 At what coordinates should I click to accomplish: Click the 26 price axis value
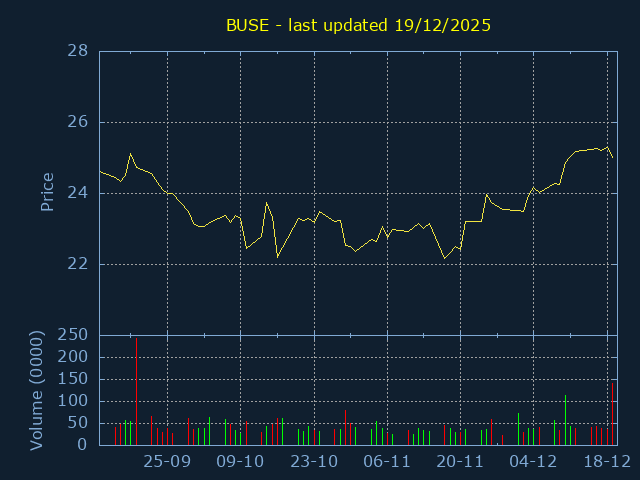point(77,122)
